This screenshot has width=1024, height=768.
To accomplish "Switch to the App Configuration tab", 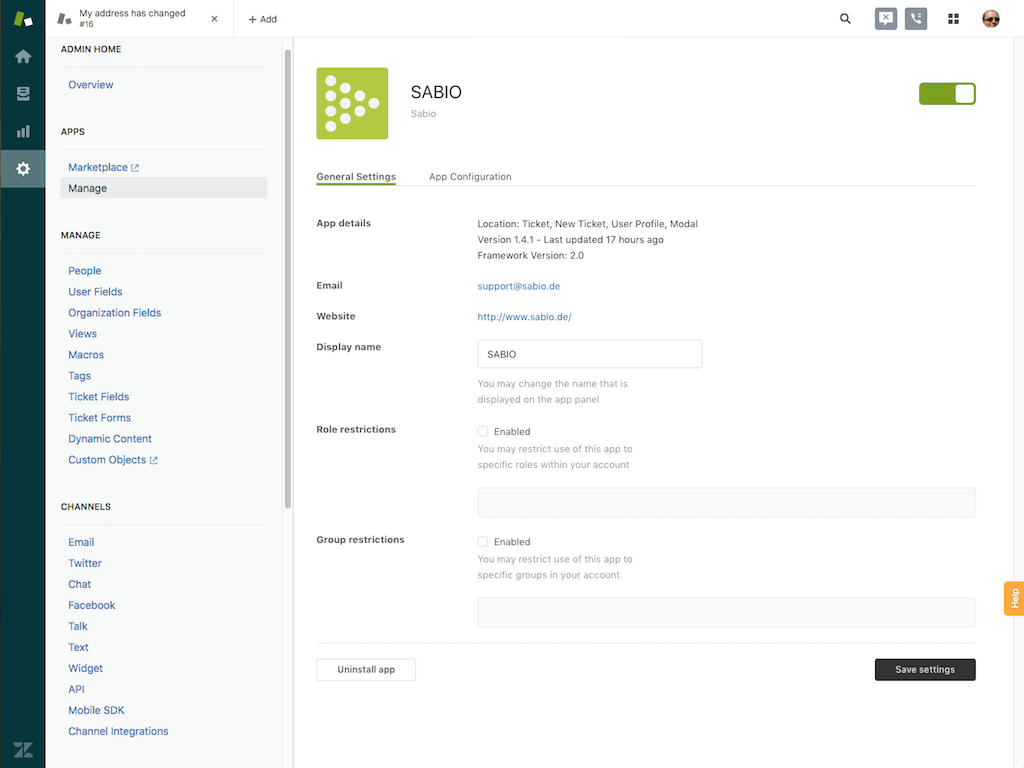I will tap(470, 177).
